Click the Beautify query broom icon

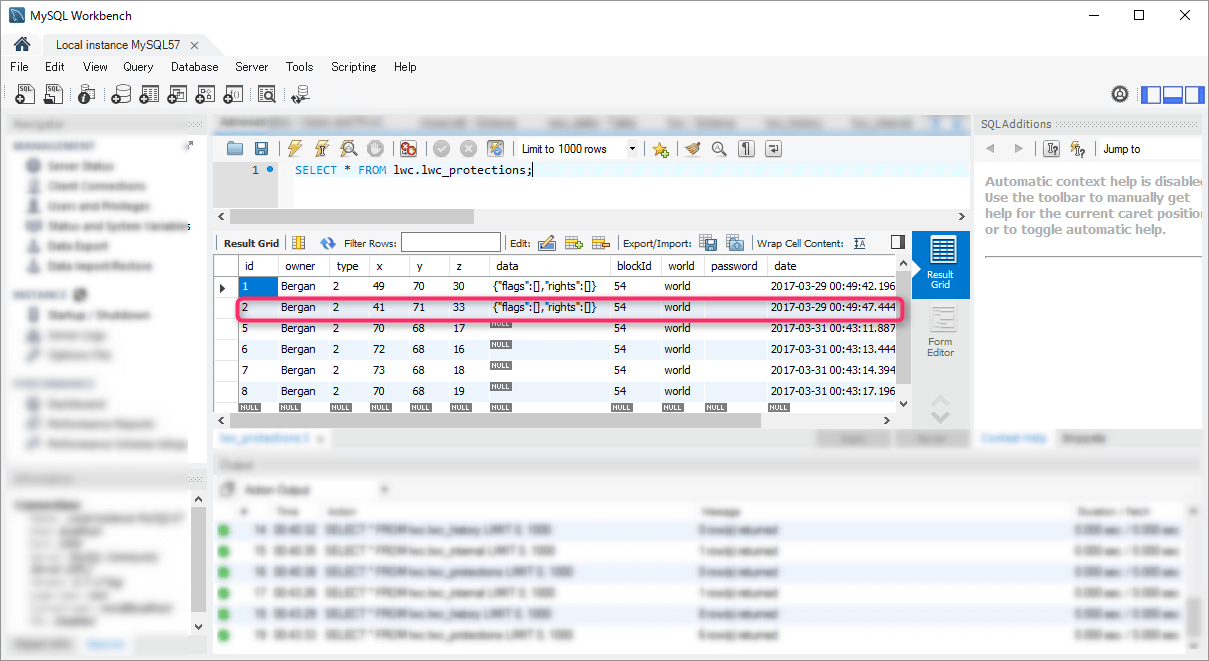click(x=692, y=149)
